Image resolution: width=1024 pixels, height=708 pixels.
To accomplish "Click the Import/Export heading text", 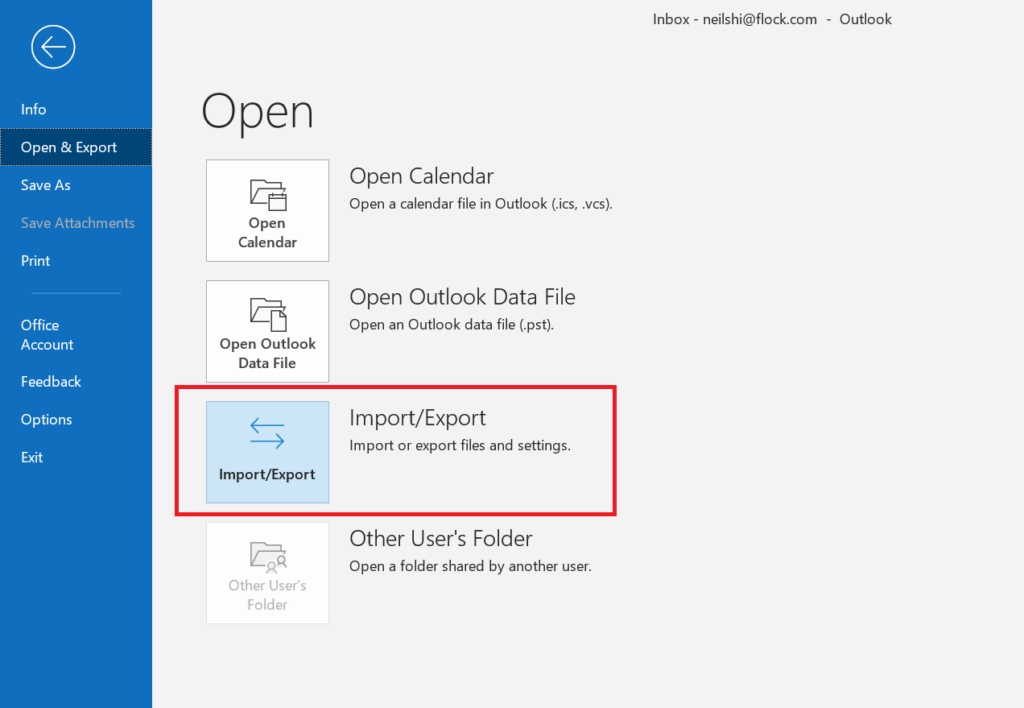I will (417, 418).
